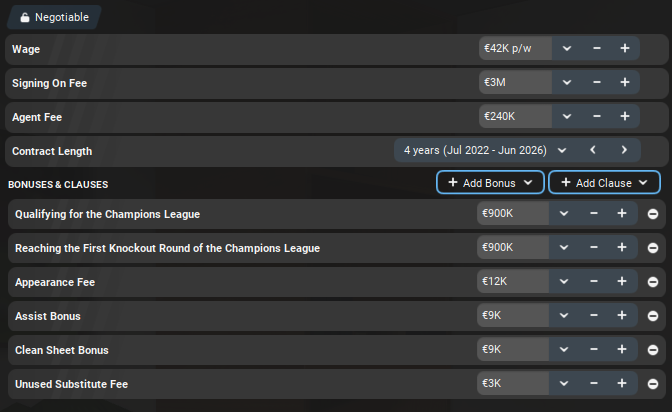
Task: Increase the Wage with plus icon
Action: (625, 48)
